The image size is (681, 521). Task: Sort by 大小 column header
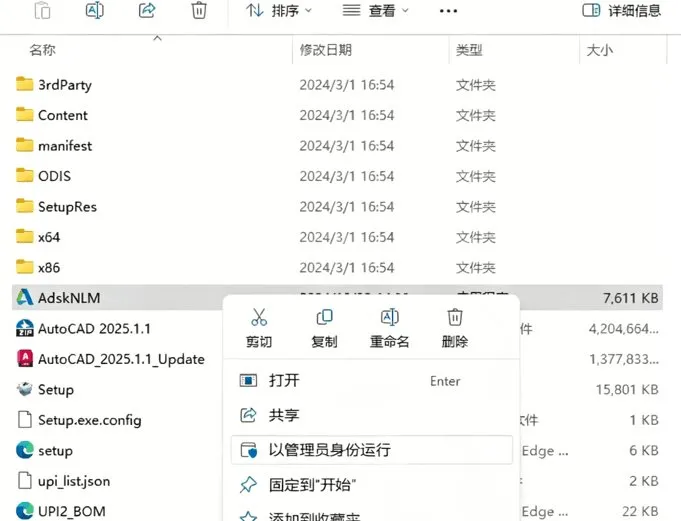click(x=599, y=50)
